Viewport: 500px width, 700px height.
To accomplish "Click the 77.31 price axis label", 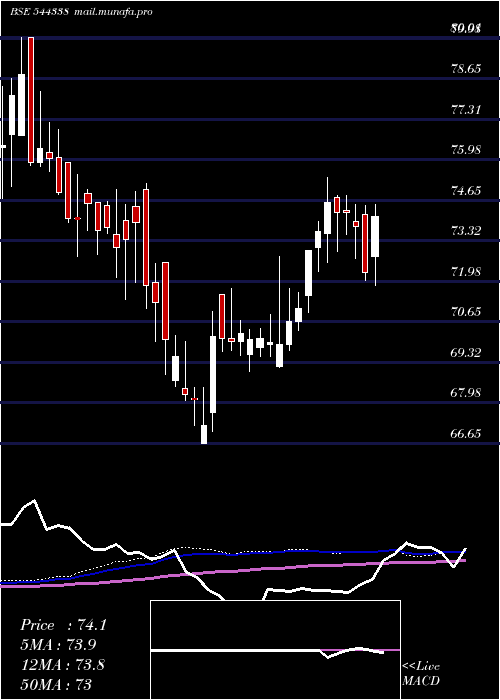I will coord(466,109).
